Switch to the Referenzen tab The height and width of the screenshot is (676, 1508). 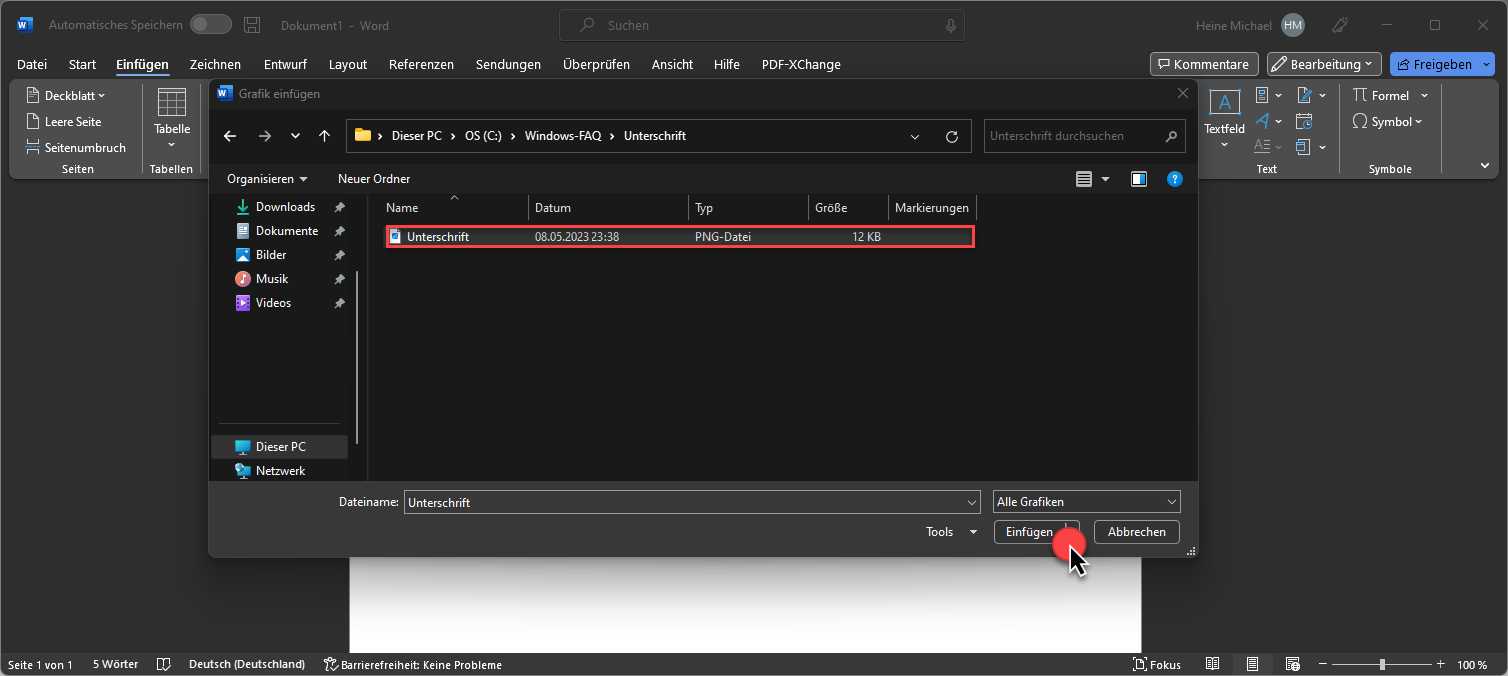[421, 64]
